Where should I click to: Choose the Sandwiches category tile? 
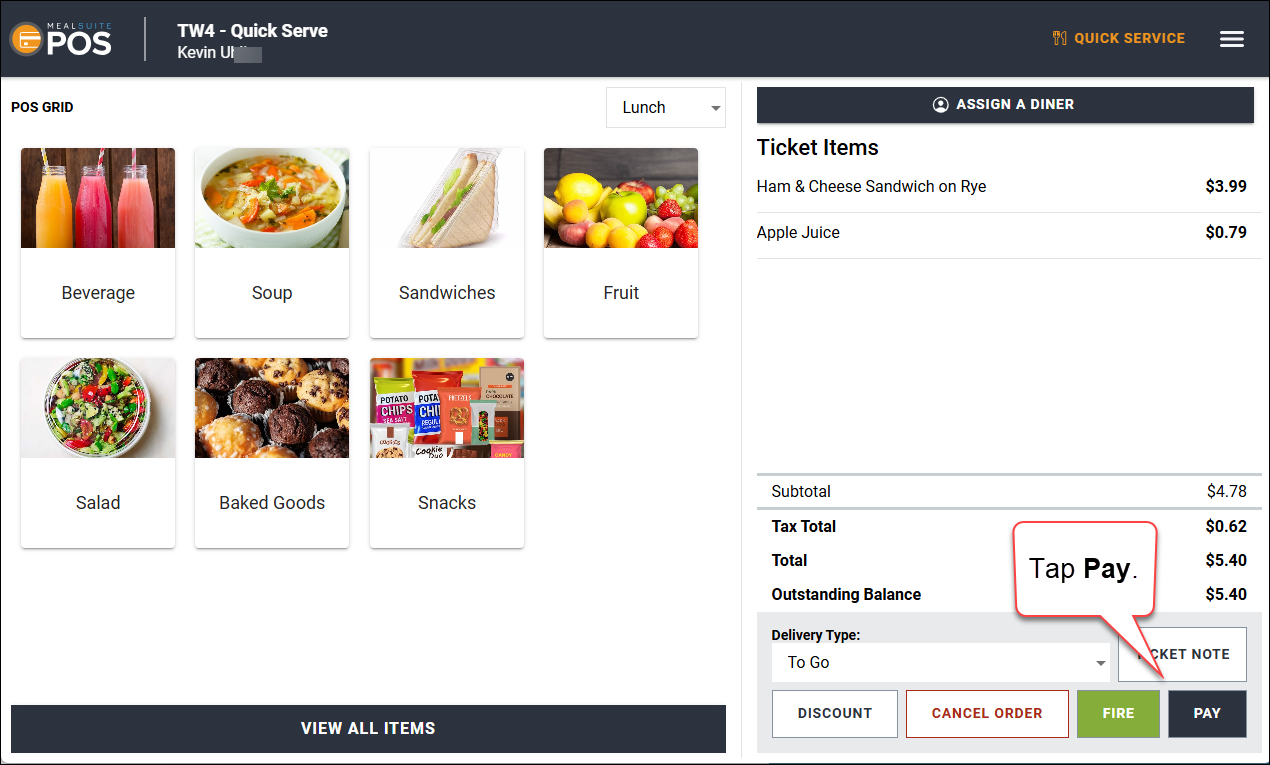[x=447, y=243]
